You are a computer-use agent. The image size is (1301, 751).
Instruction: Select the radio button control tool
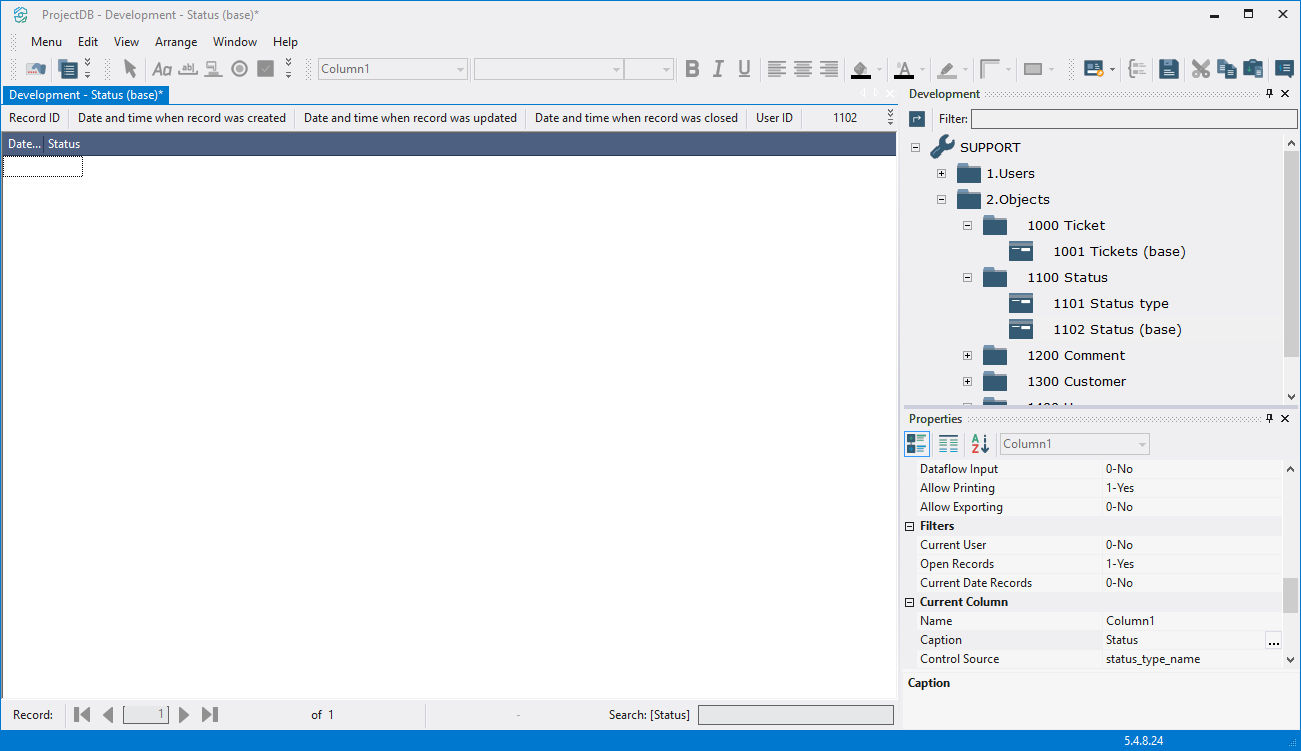point(239,69)
